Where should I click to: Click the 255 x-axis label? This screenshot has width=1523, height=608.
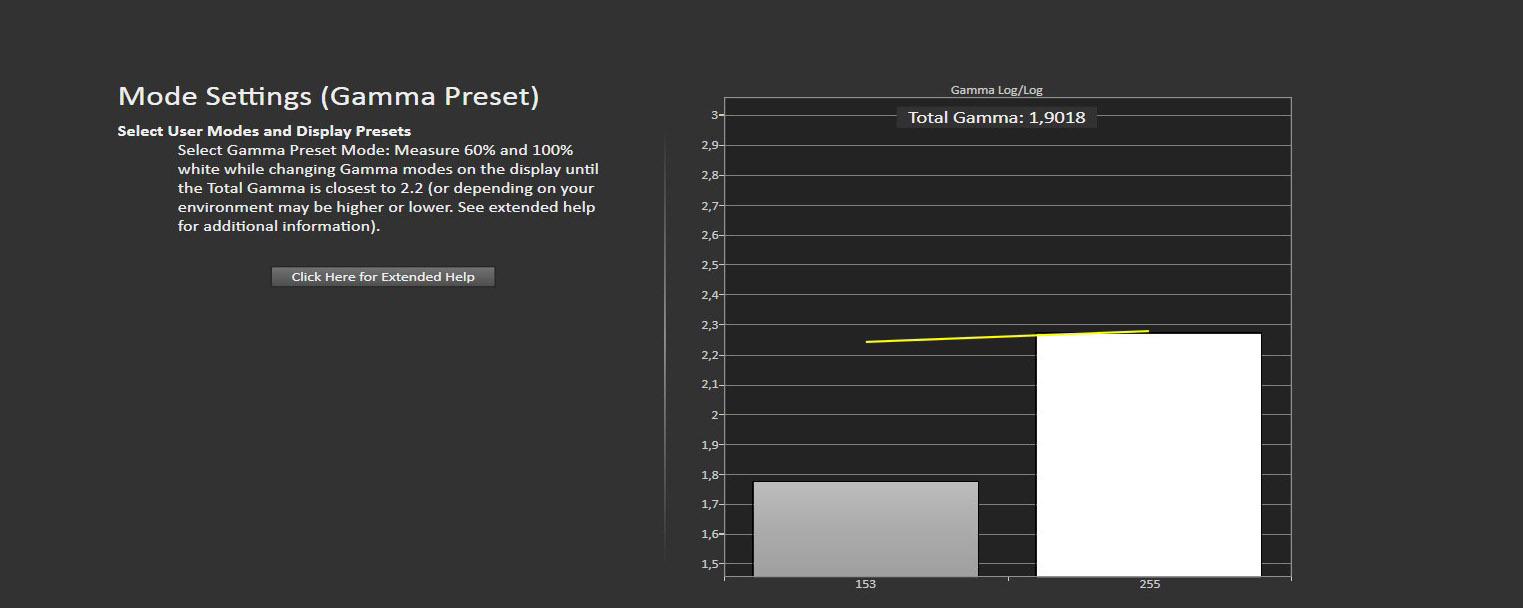click(x=1149, y=584)
